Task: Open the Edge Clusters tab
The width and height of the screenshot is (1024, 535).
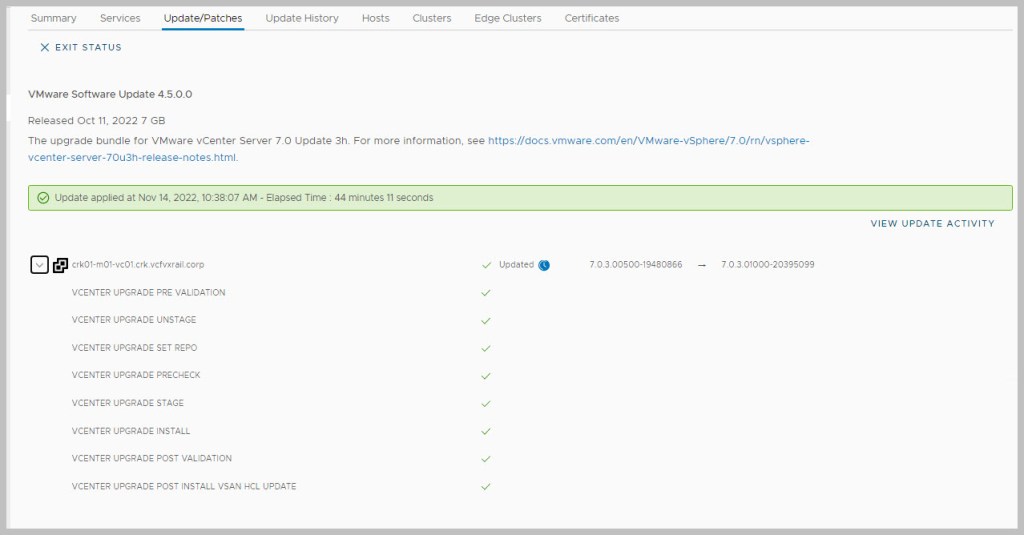Action: point(508,18)
